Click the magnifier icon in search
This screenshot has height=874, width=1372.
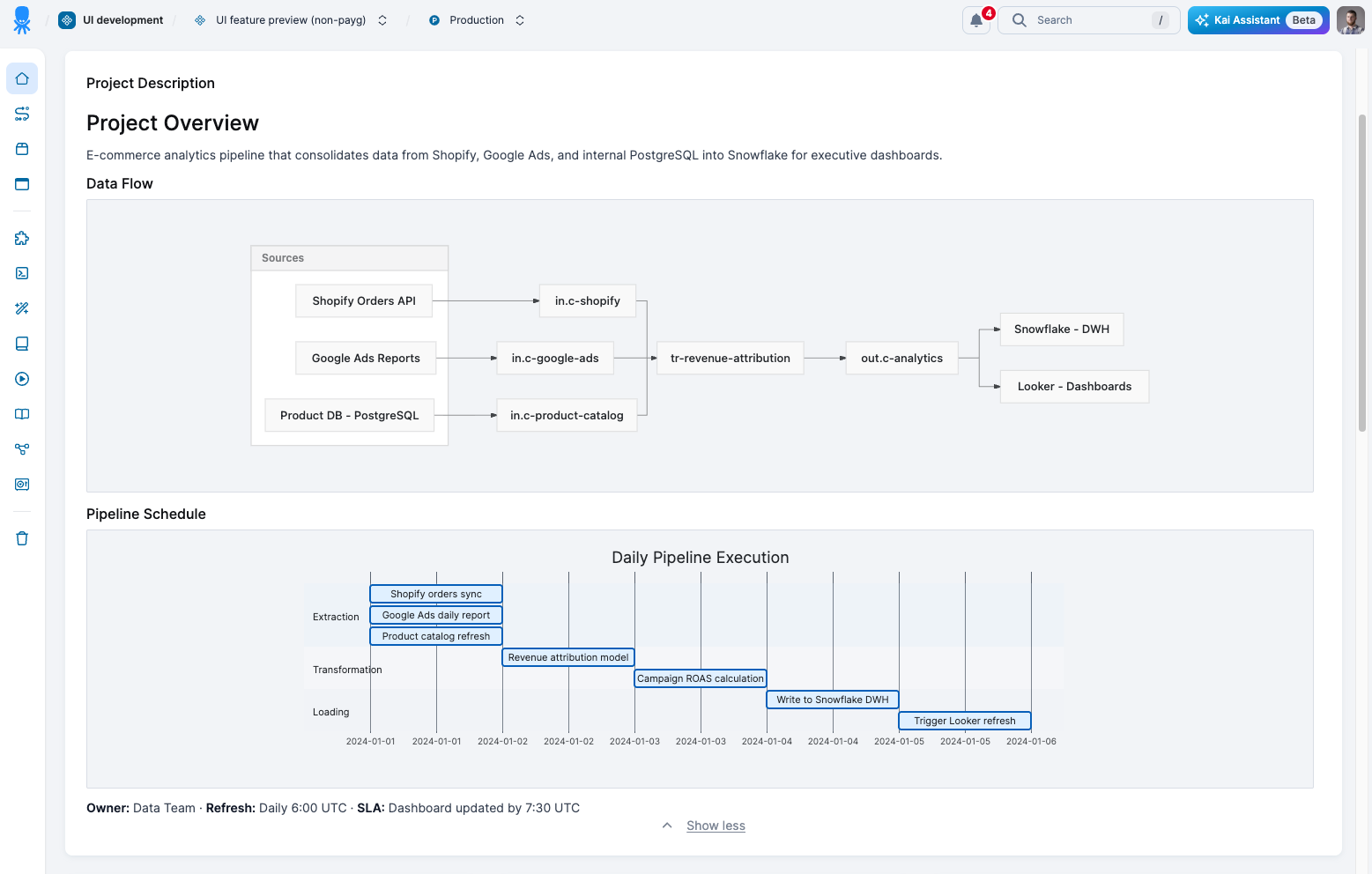(x=1019, y=20)
